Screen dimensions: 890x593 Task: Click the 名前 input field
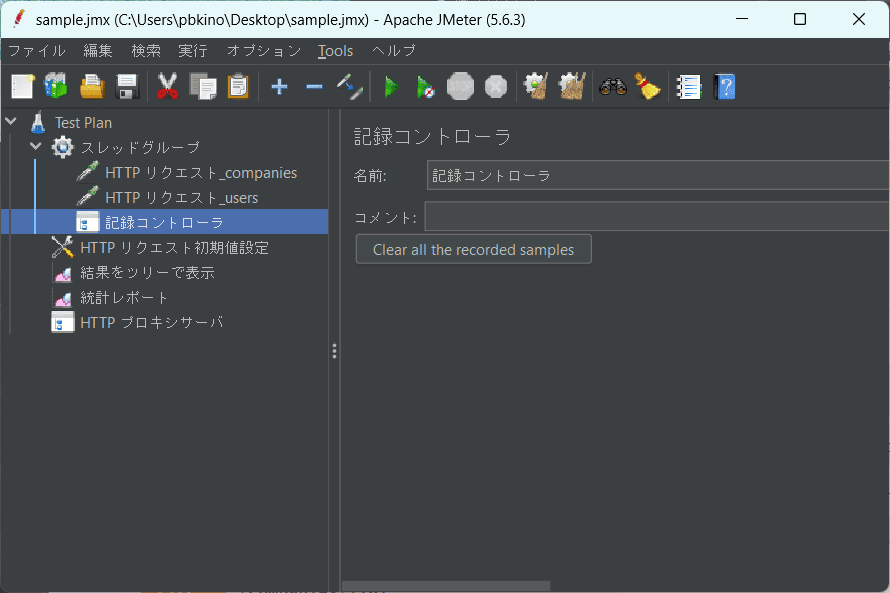(x=658, y=175)
